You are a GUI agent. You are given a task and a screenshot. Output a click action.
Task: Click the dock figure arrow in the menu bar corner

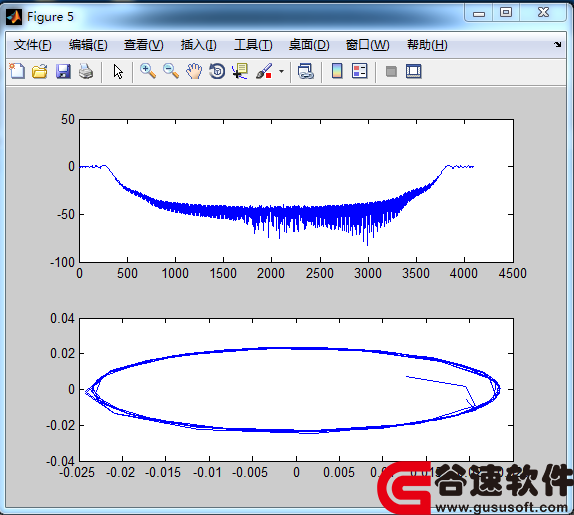click(x=558, y=45)
